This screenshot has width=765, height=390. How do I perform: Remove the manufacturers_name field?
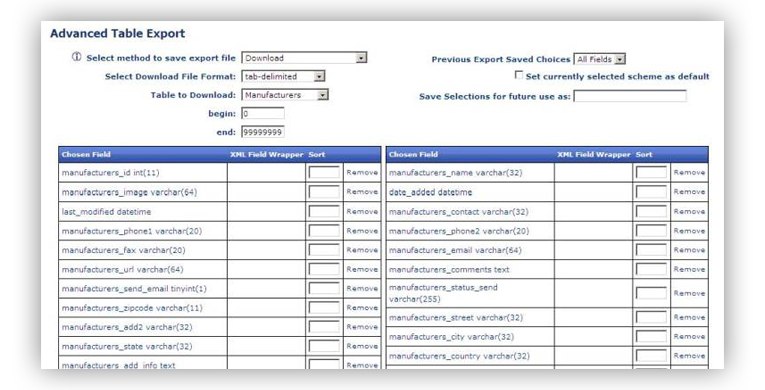click(689, 172)
